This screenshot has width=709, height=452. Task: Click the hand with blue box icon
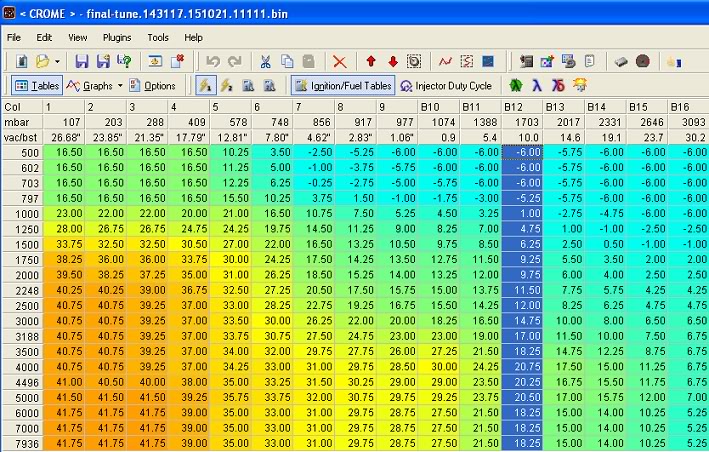tap(674, 61)
